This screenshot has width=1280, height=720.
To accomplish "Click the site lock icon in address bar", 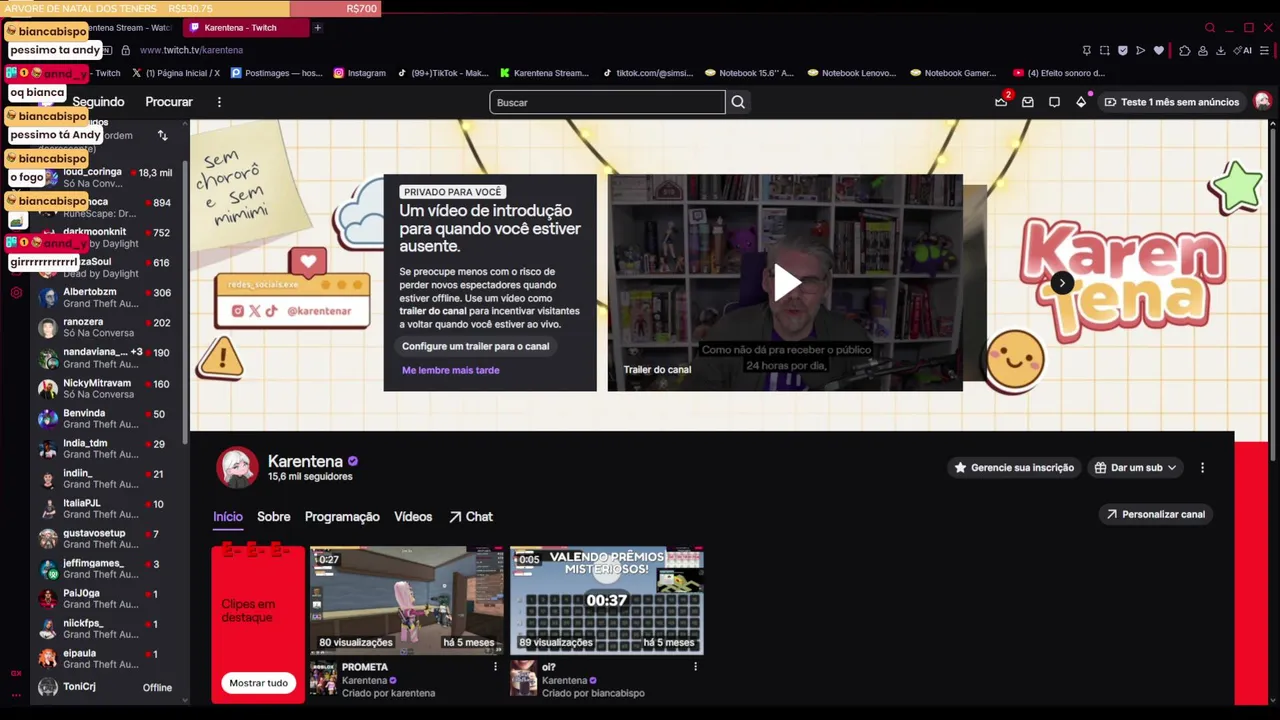I will point(125,50).
